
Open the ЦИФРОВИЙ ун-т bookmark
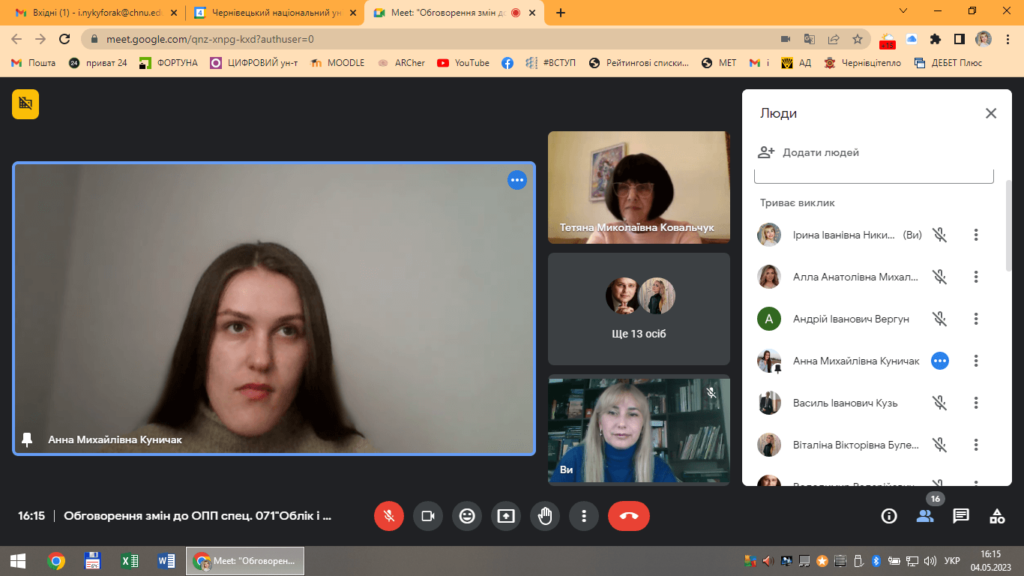253,63
